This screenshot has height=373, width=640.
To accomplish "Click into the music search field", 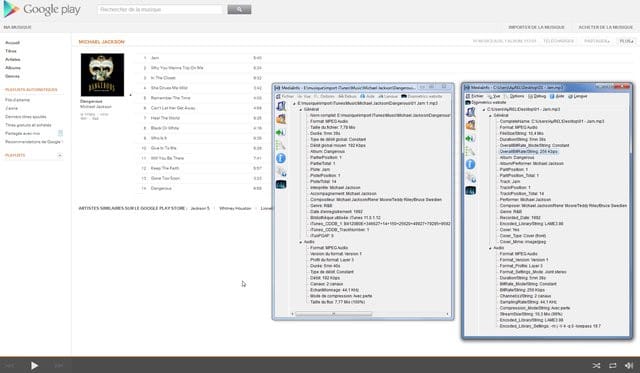I will (160, 9).
